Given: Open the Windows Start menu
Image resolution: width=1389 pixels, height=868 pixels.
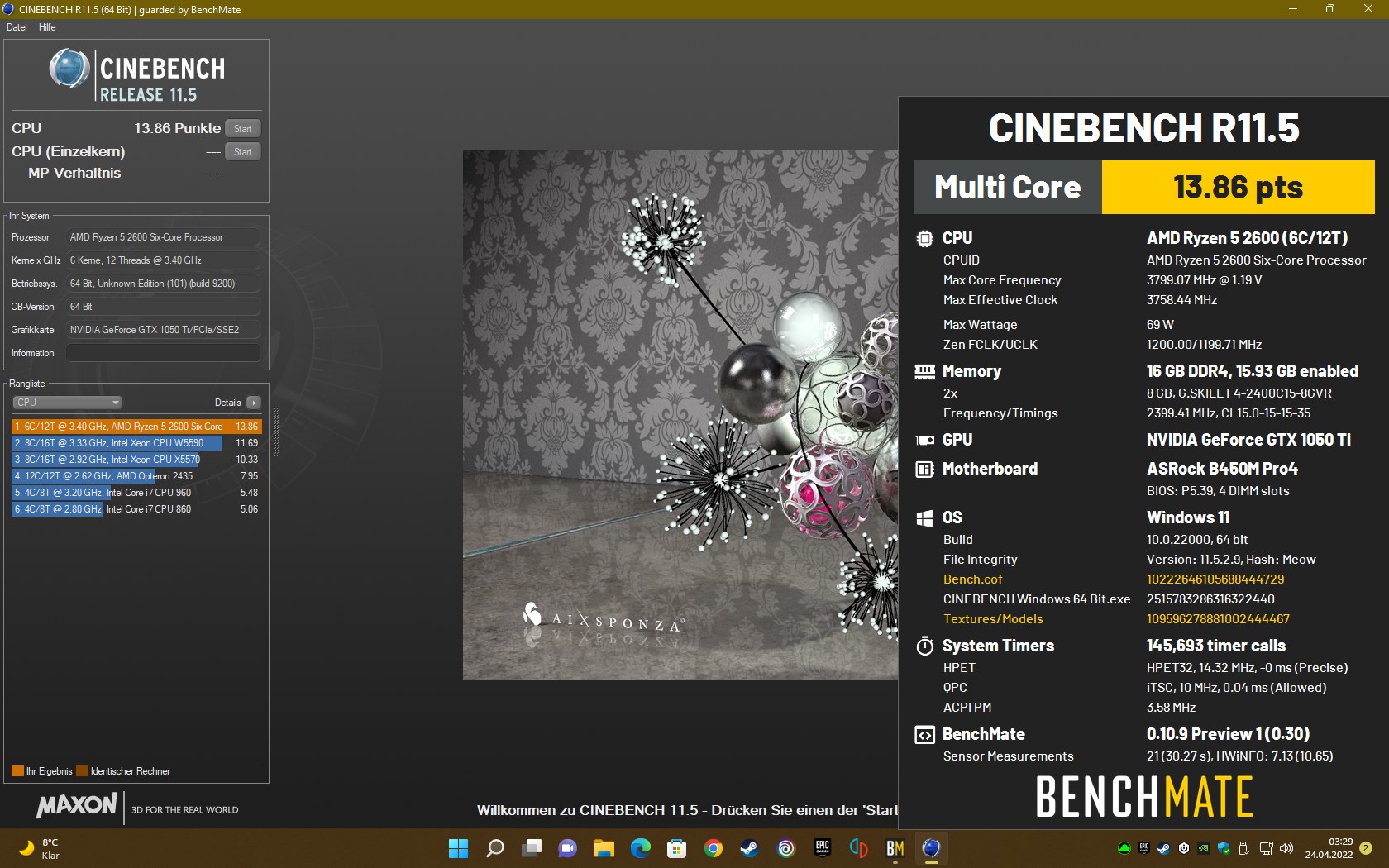Looking at the screenshot, I should [458, 848].
